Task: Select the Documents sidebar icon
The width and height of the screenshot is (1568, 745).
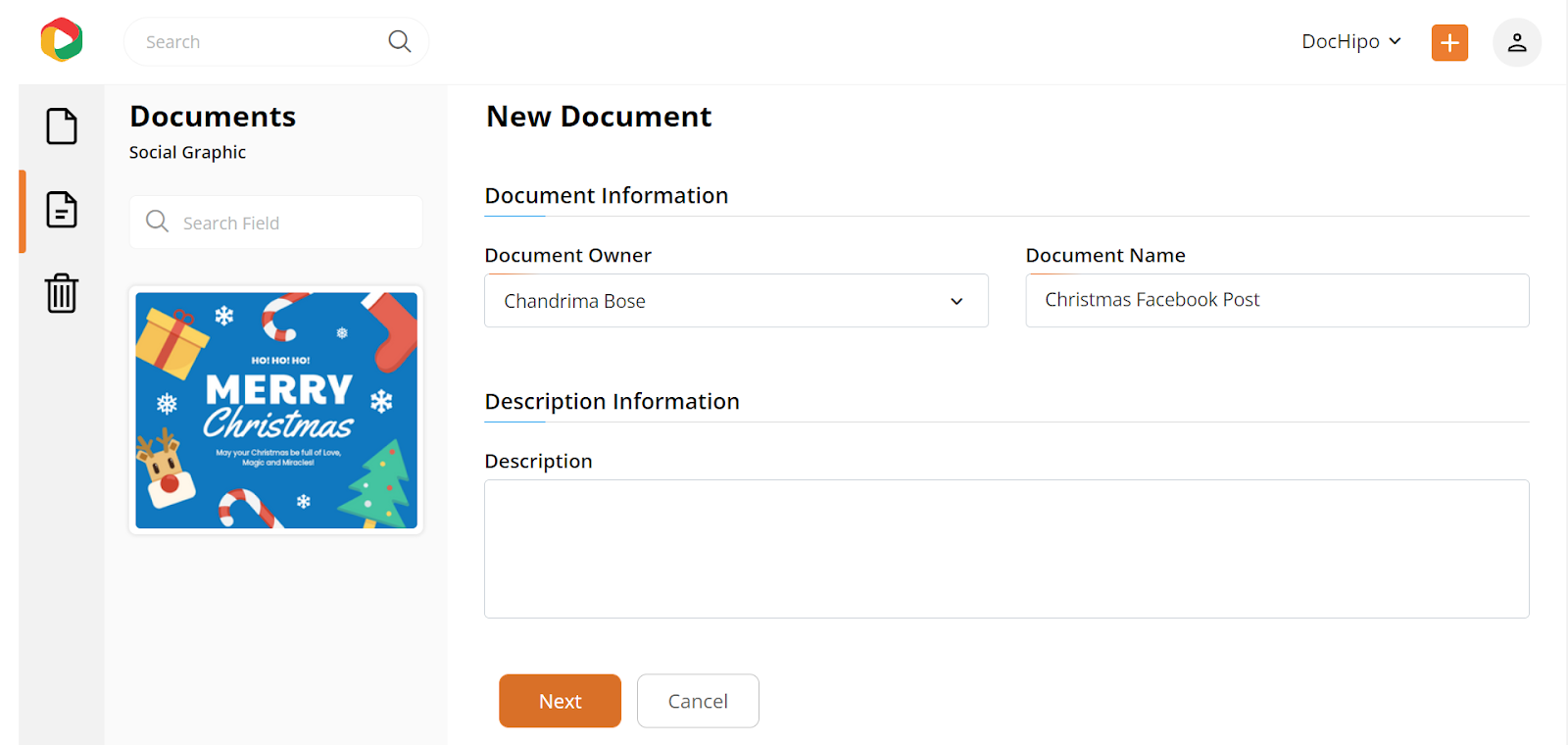Action: coord(62,210)
